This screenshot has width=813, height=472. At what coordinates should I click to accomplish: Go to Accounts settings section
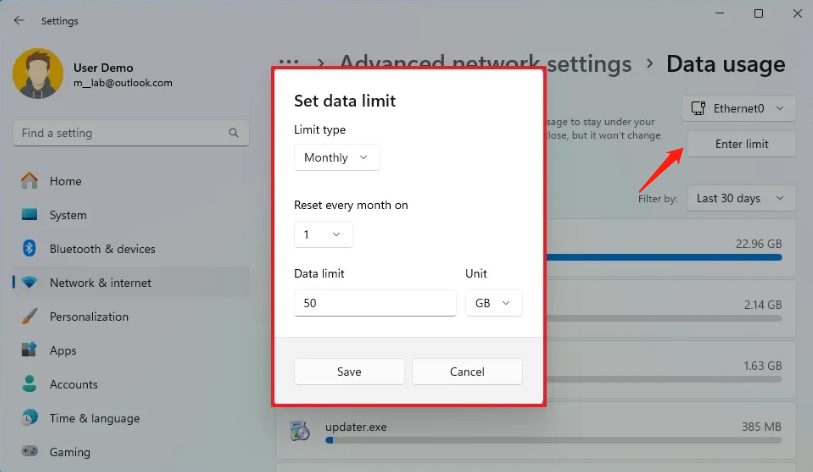click(73, 385)
